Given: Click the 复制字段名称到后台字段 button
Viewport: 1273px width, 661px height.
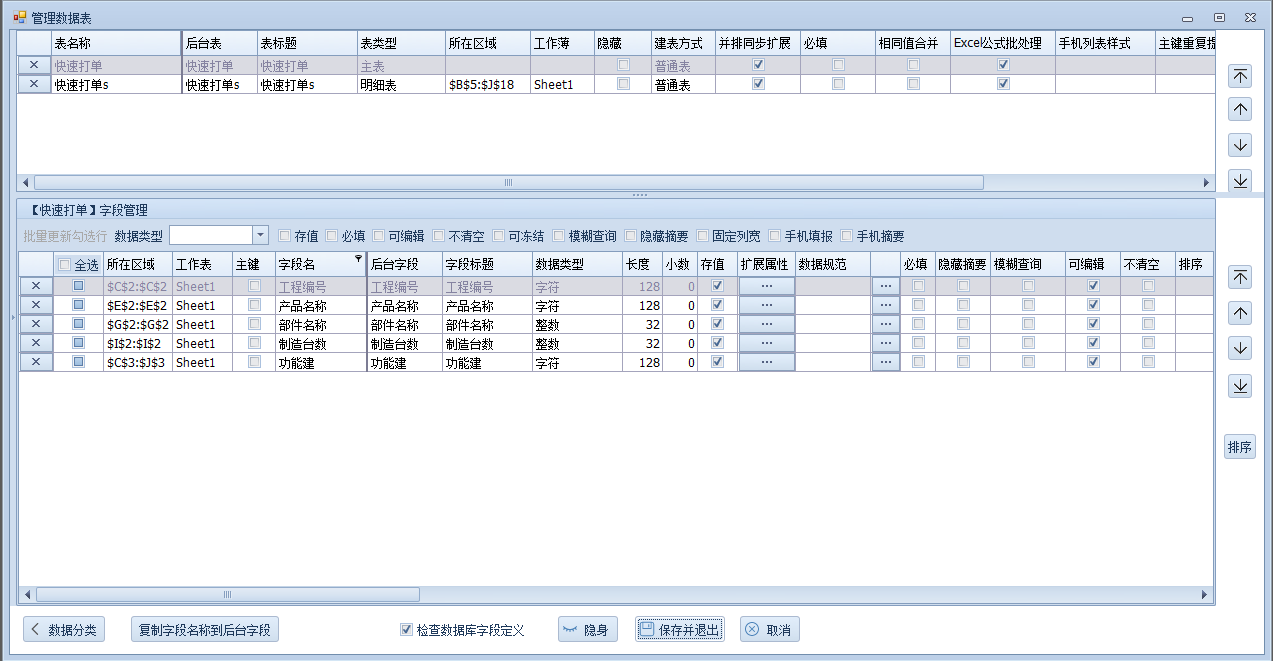Looking at the screenshot, I should (x=205, y=630).
